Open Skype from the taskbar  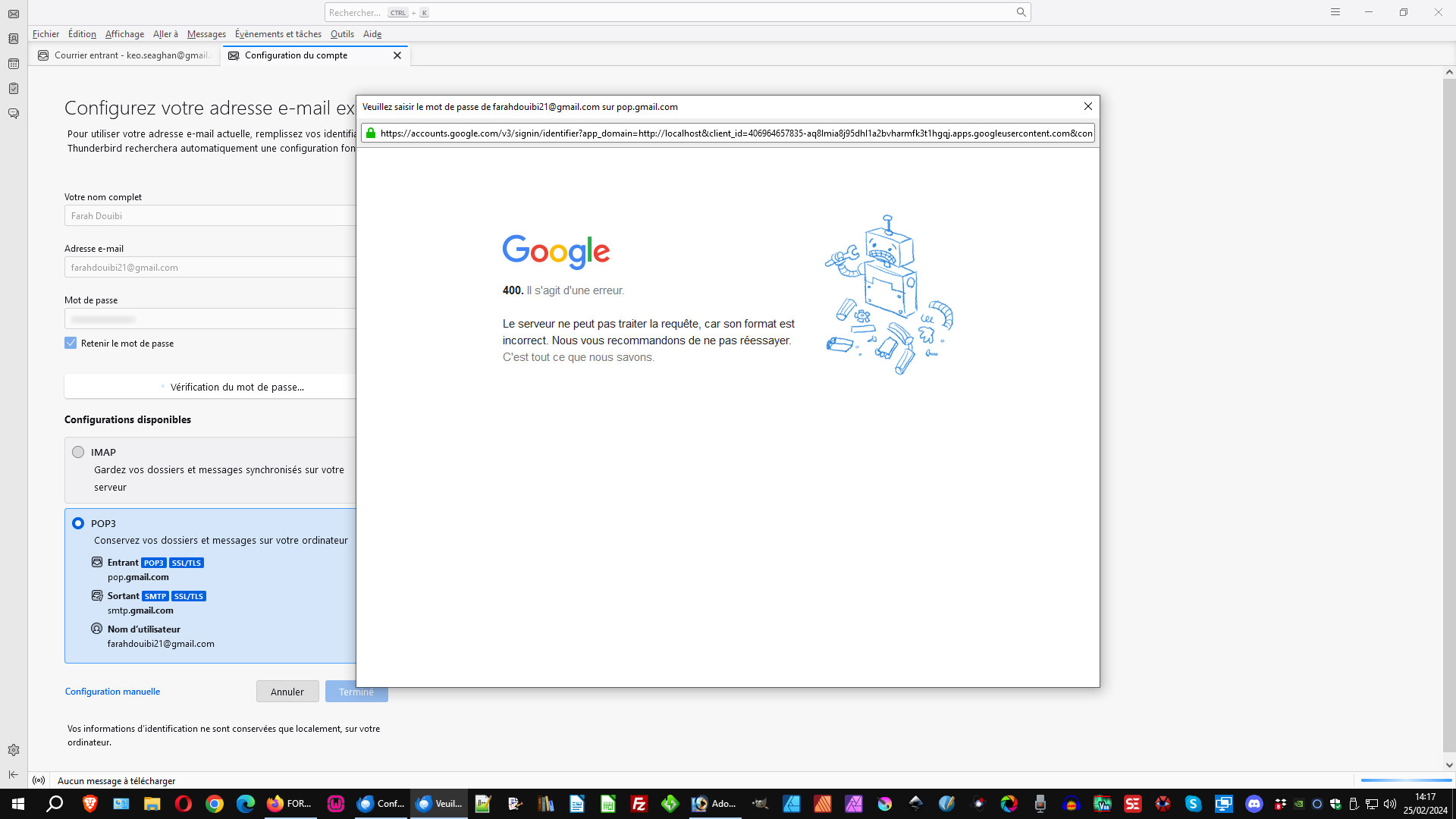1193,804
